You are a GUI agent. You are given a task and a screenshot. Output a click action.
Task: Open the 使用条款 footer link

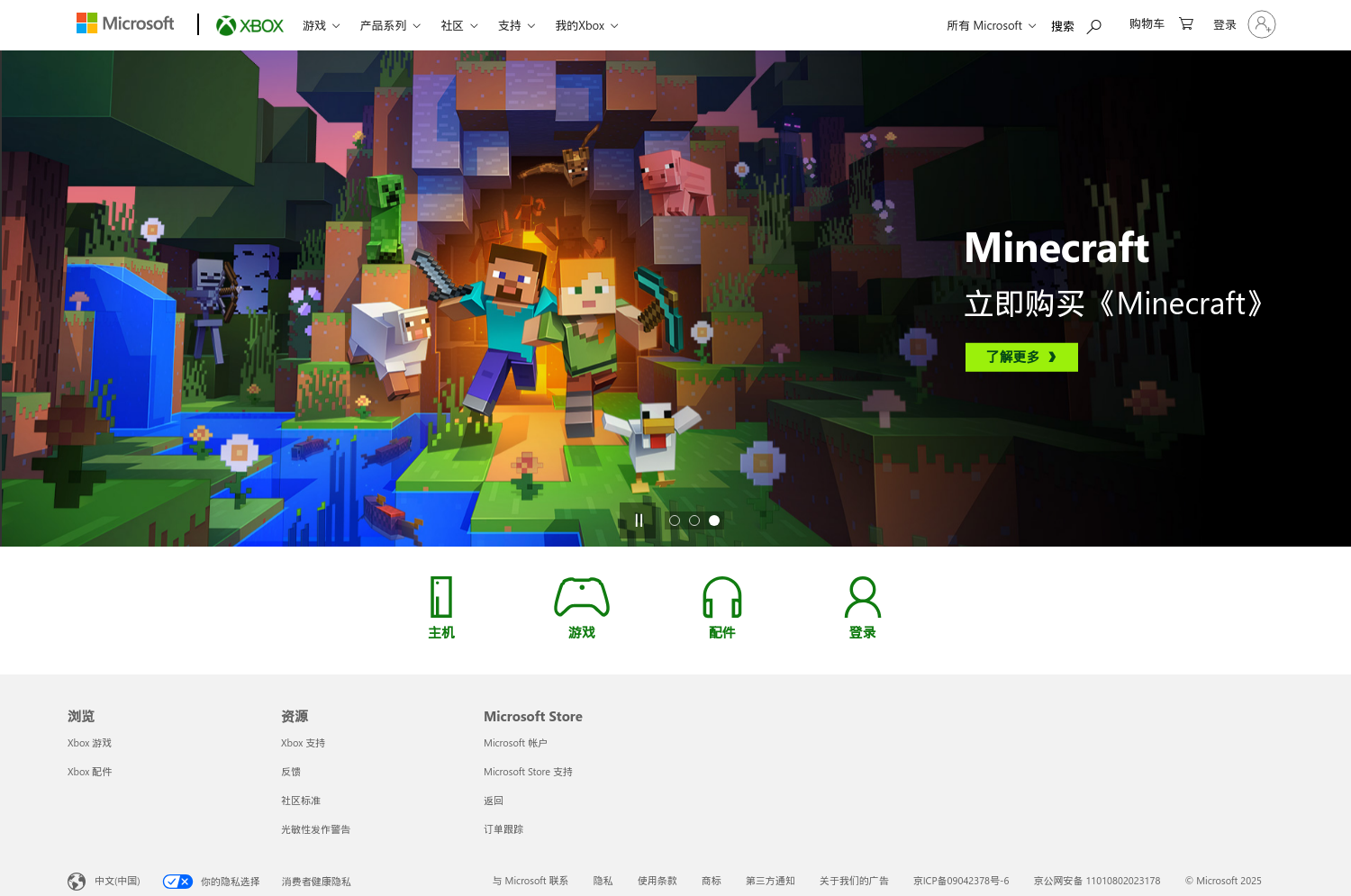click(657, 881)
